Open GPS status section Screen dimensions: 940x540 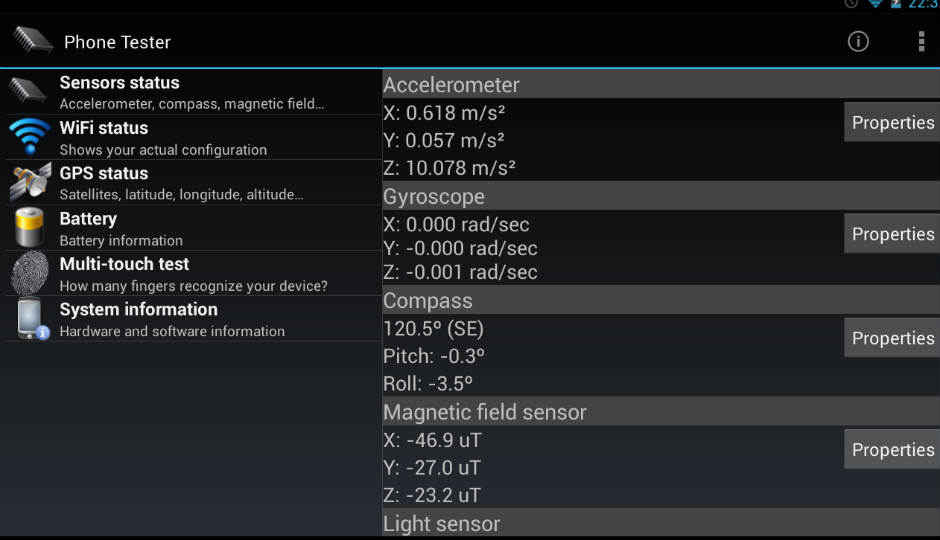(x=193, y=183)
